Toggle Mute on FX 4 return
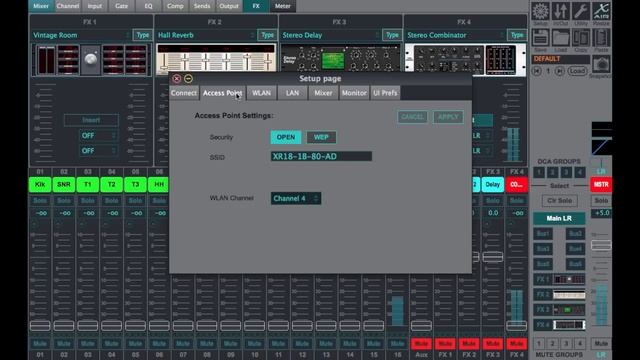Screen dimensions: 640x360 (516, 344)
